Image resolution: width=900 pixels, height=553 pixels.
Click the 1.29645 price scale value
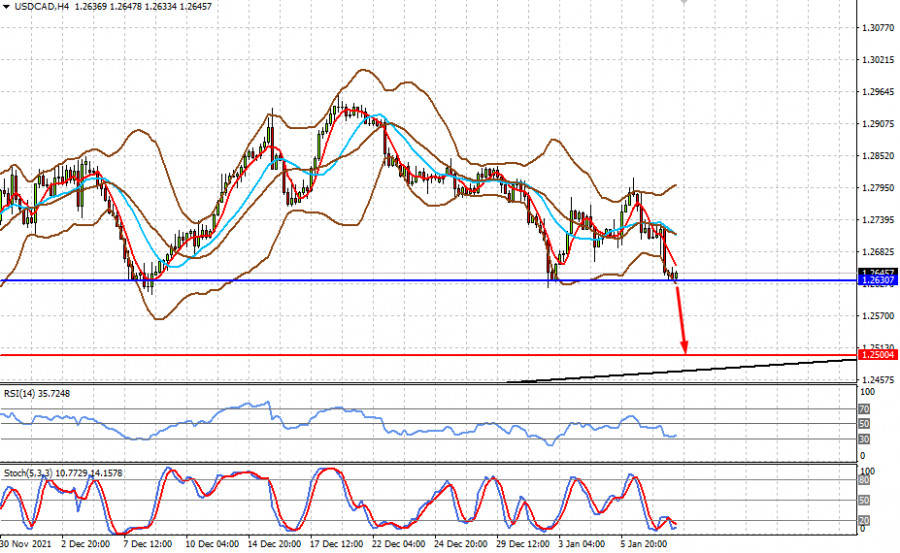[x=878, y=92]
